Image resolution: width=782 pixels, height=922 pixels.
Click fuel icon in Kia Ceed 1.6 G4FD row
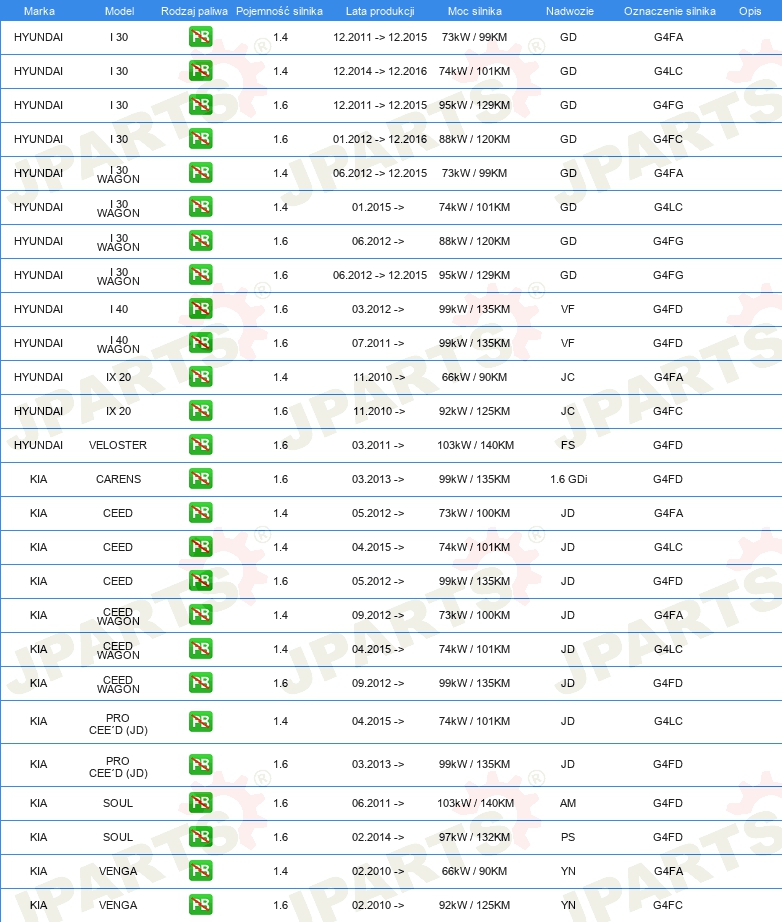[200, 582]
